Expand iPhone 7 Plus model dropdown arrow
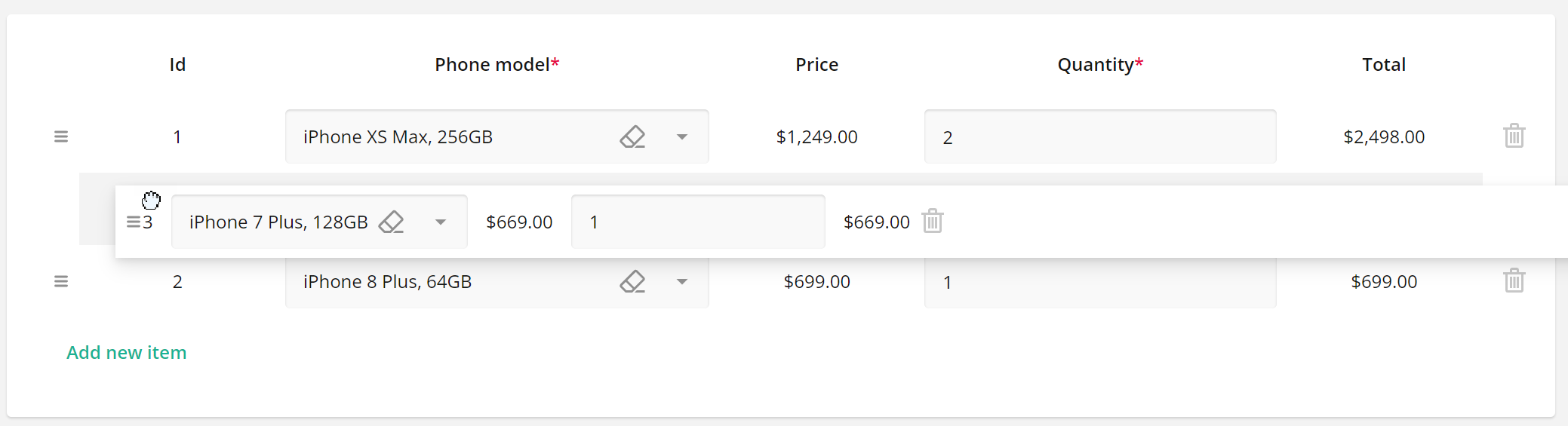Image resolution: width=1568 pixels, height=426 pixels. (441, 222)
